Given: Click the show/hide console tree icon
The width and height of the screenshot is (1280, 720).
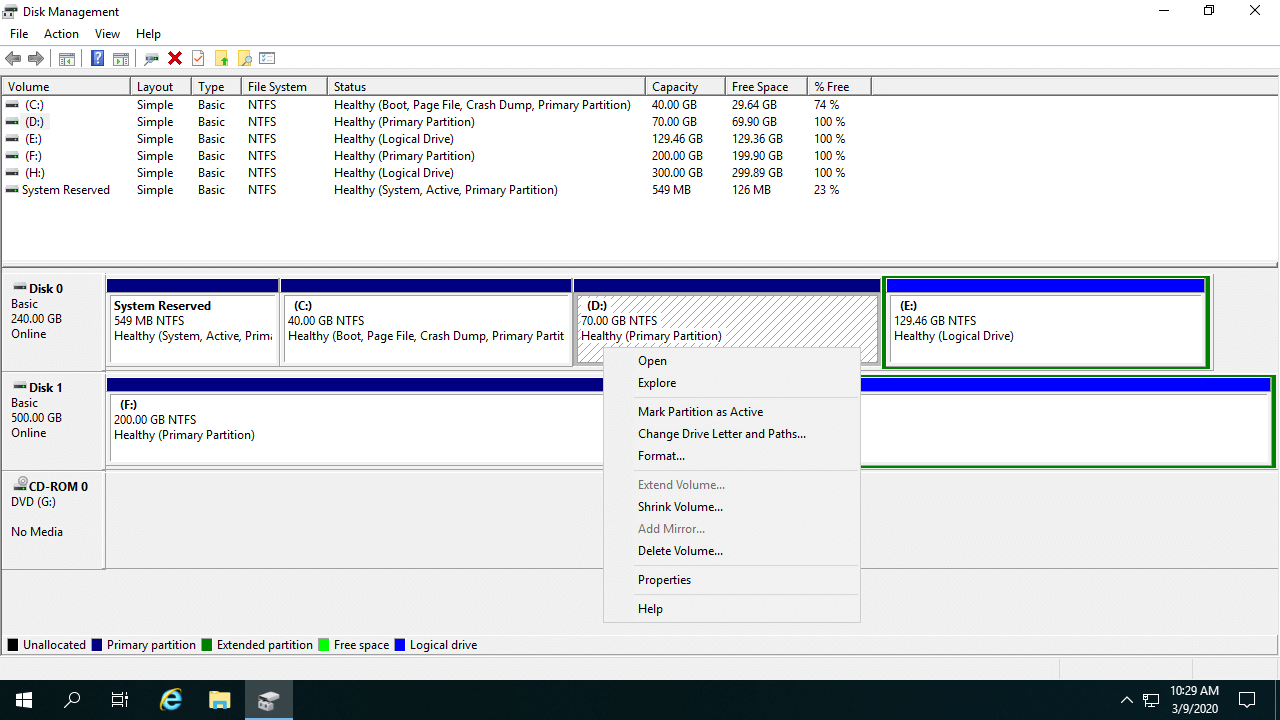Looking at the screenshot, I should pyautogui.click(x=67, y=59).
